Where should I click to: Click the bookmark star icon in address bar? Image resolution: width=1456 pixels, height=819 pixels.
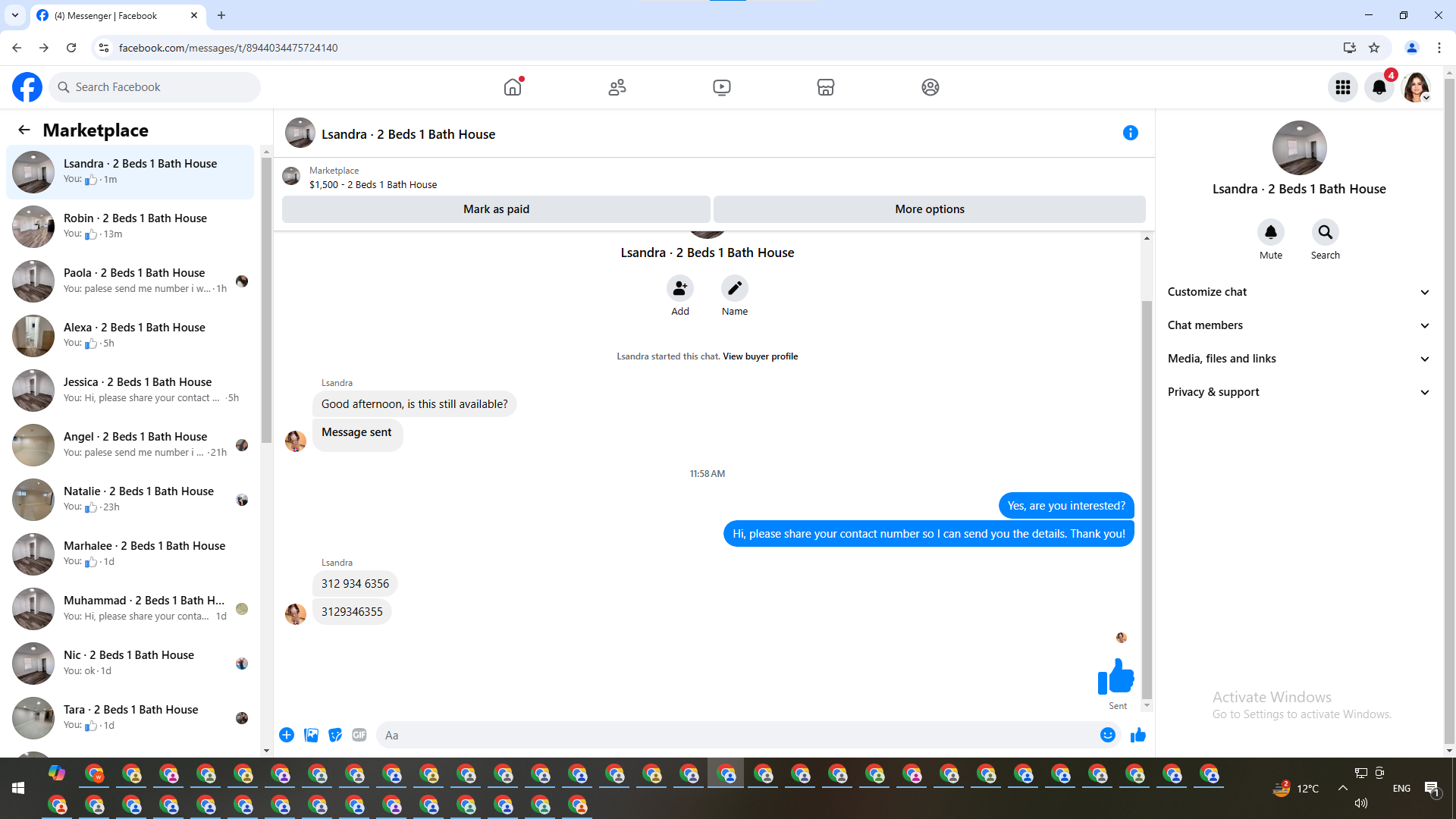pyautogui.click(x=1374, y=48)
